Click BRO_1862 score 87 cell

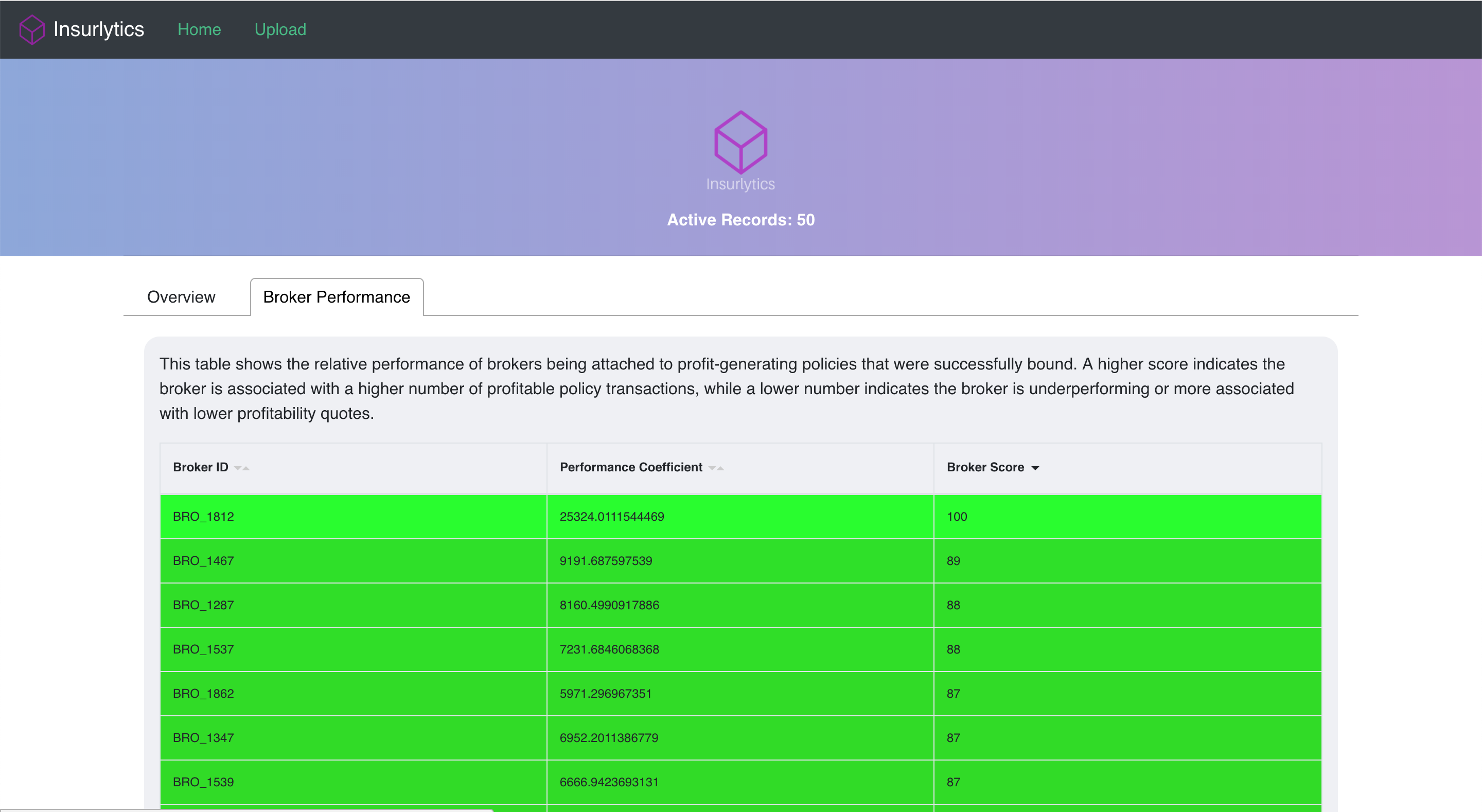[x=954, y=694]
